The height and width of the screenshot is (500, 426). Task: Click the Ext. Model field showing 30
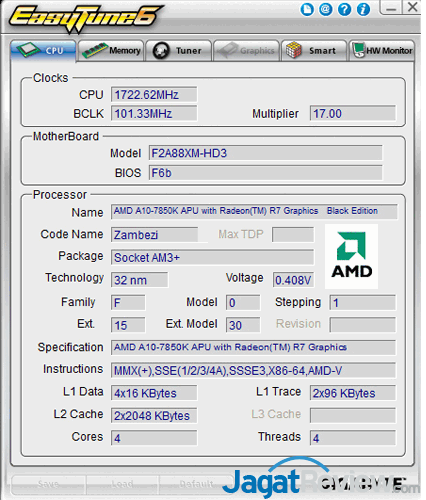(243, 325)
